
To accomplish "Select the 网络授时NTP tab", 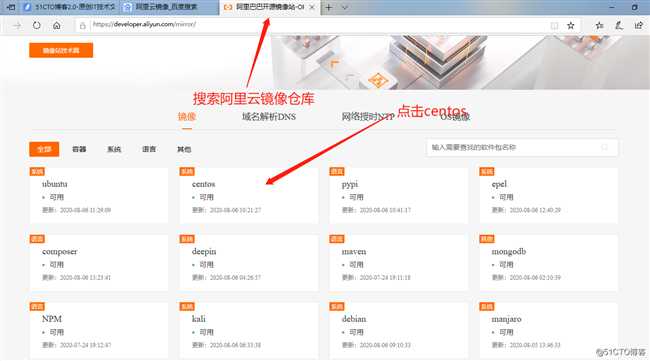I will tap(367, 116).
